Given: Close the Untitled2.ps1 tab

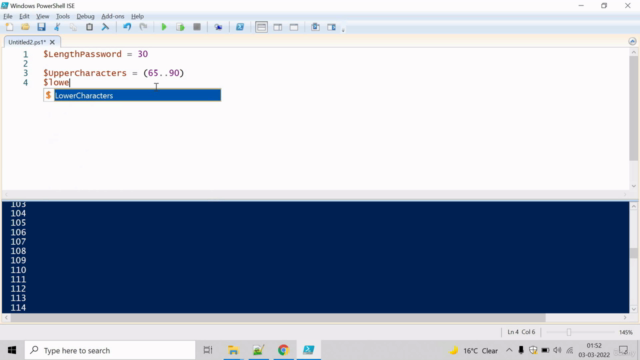Looking at the screenshot, I should coord(52,42).
